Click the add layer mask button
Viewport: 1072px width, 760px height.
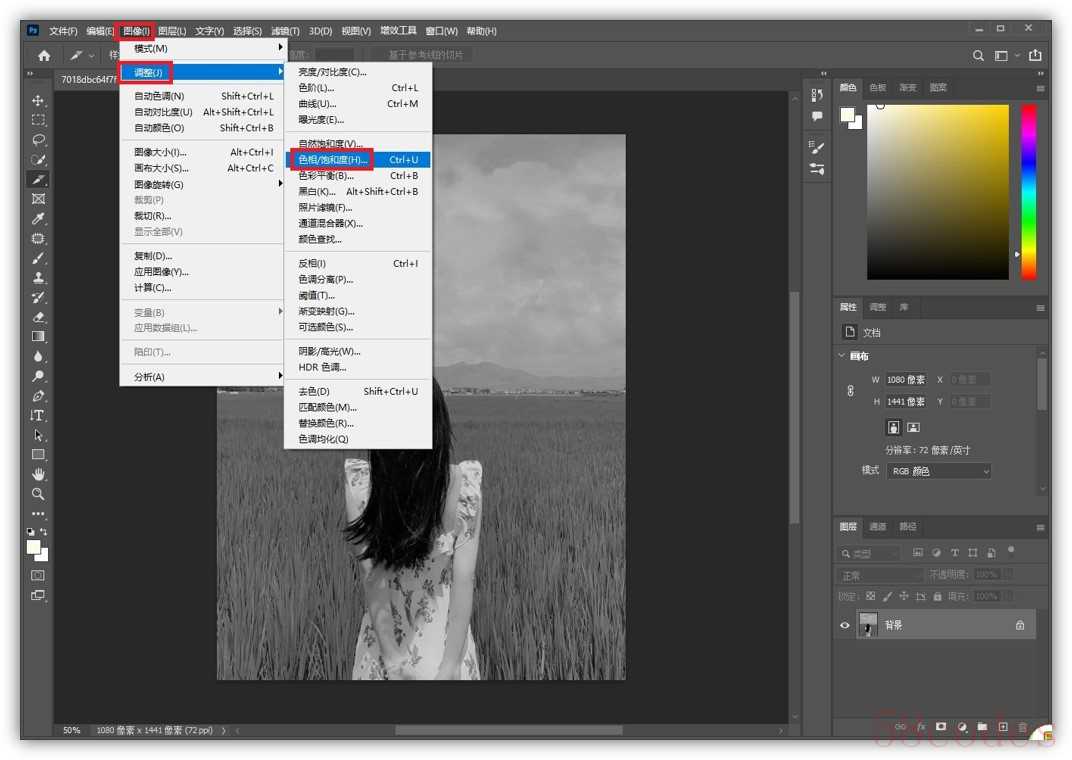click(x=941, y=727)
